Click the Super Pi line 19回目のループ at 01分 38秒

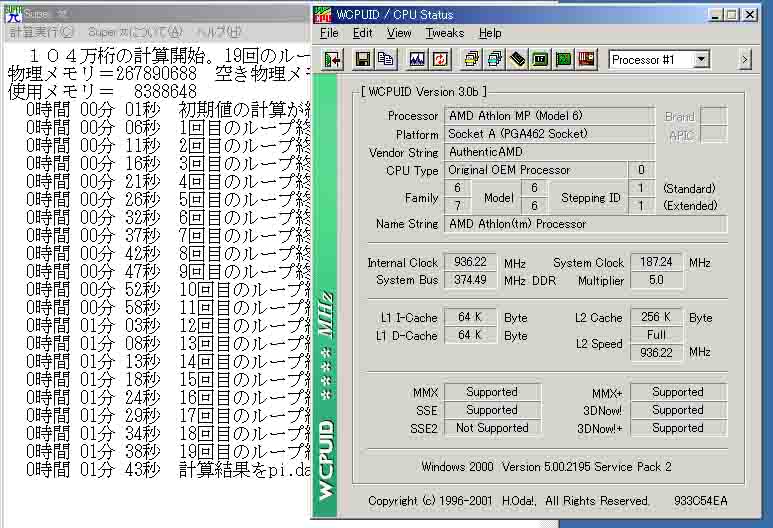[x=168, y=452]
